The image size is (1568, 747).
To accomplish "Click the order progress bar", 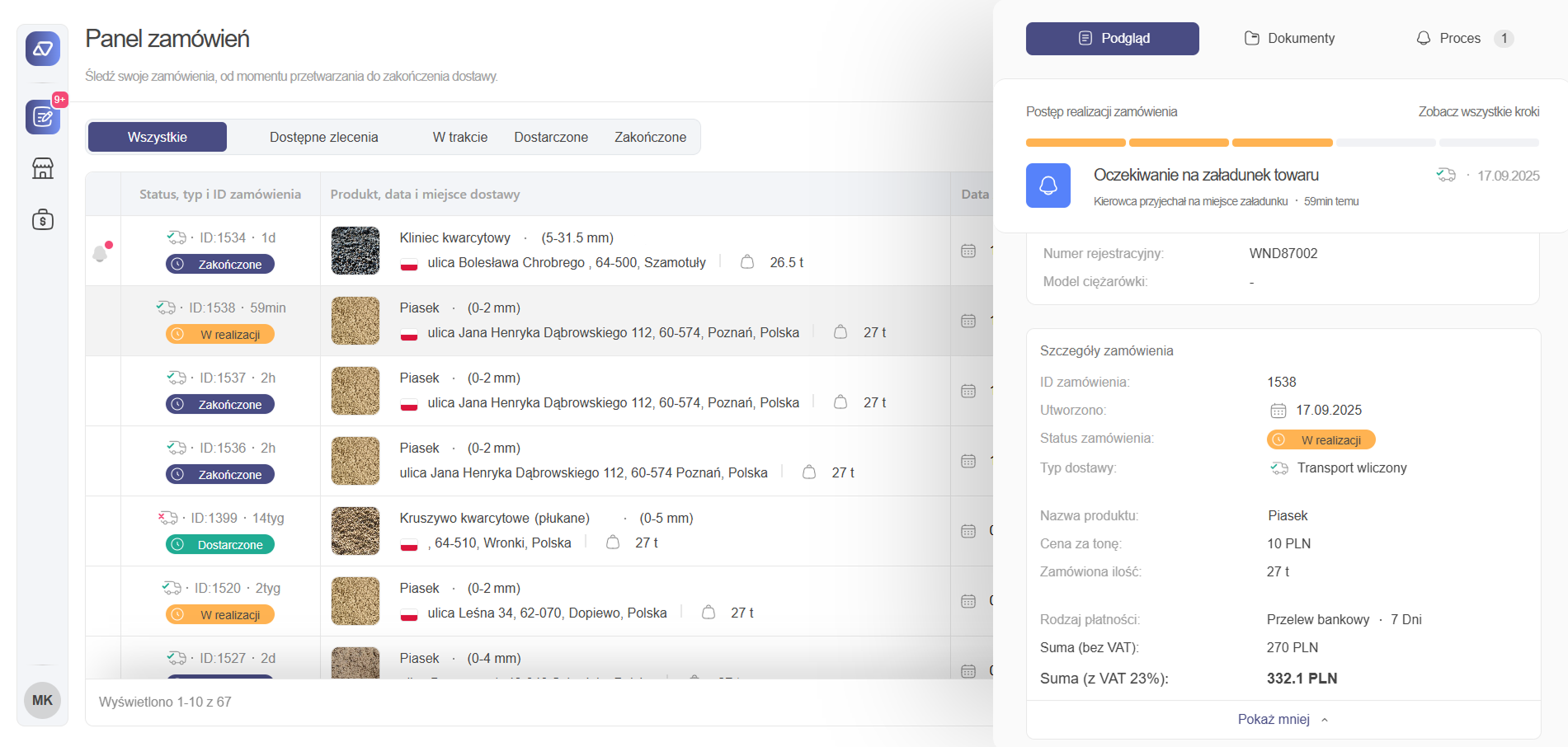I will pos(1282,143).
